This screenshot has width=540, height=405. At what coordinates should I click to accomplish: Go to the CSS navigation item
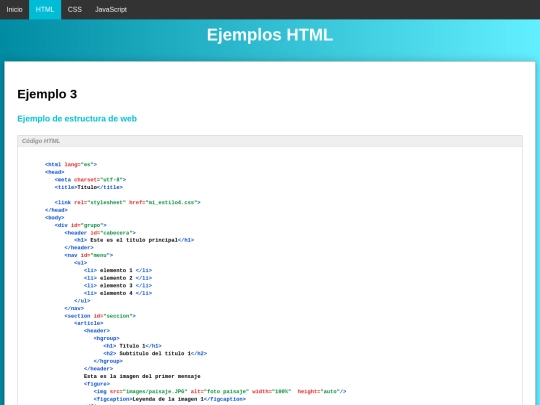75,9
